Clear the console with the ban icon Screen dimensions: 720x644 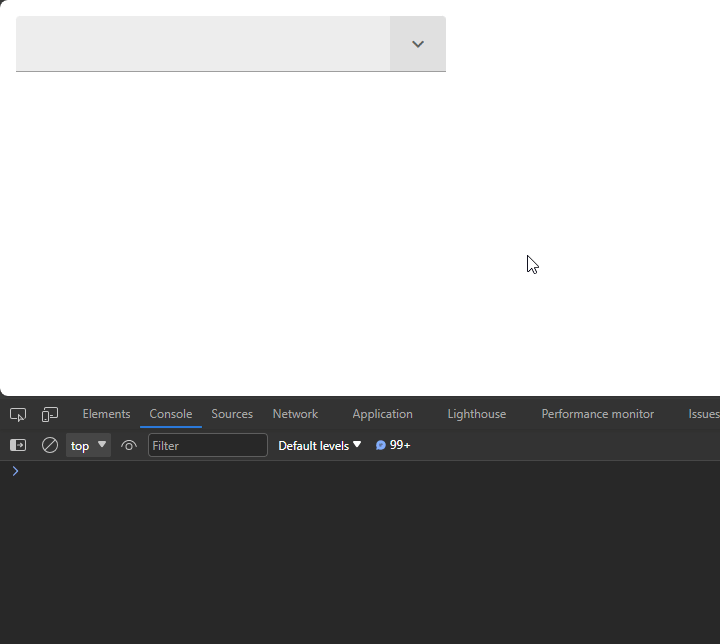(x=50, y=445)
